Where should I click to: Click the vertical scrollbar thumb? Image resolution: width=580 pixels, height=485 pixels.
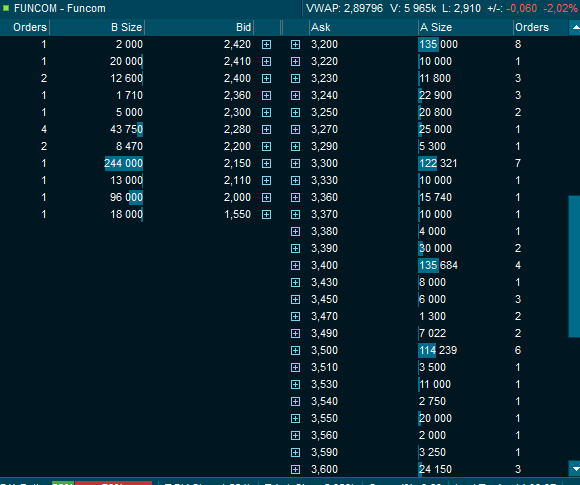[x=574, y=267]
